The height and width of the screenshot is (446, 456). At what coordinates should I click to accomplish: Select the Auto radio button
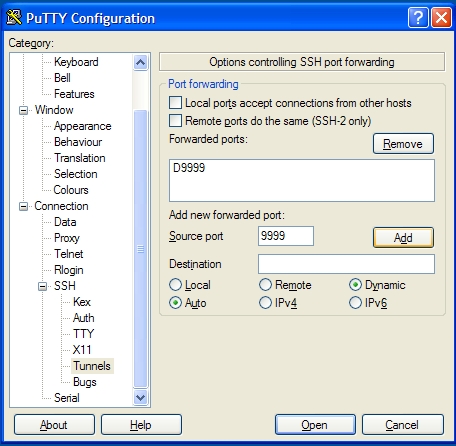(x=175, y=303)
